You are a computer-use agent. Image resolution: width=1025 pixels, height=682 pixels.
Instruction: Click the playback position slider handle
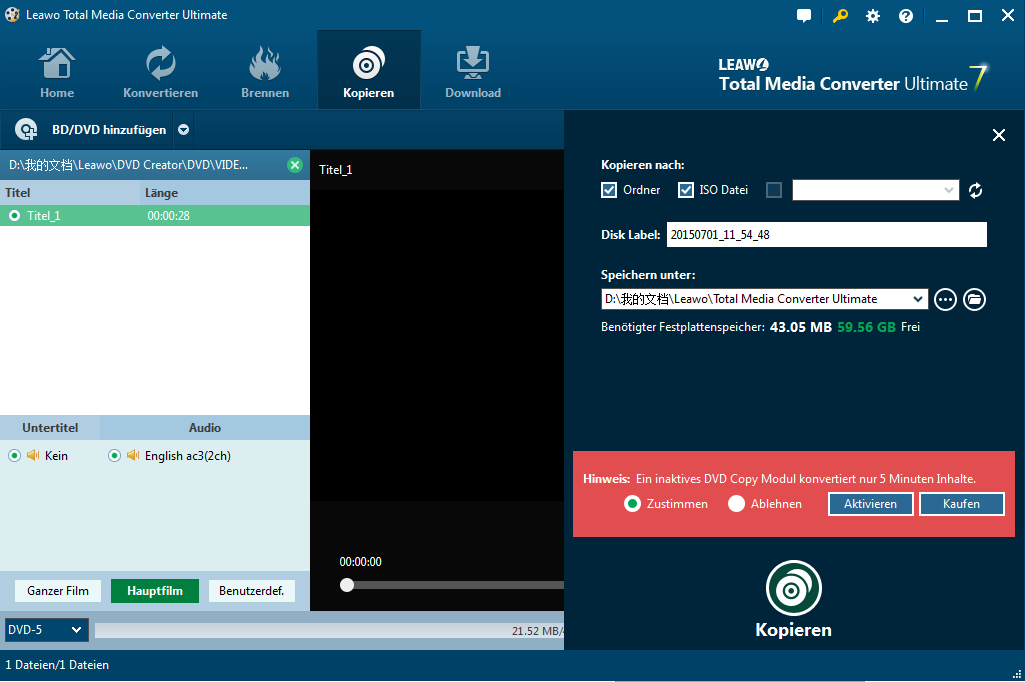point(347,585)
